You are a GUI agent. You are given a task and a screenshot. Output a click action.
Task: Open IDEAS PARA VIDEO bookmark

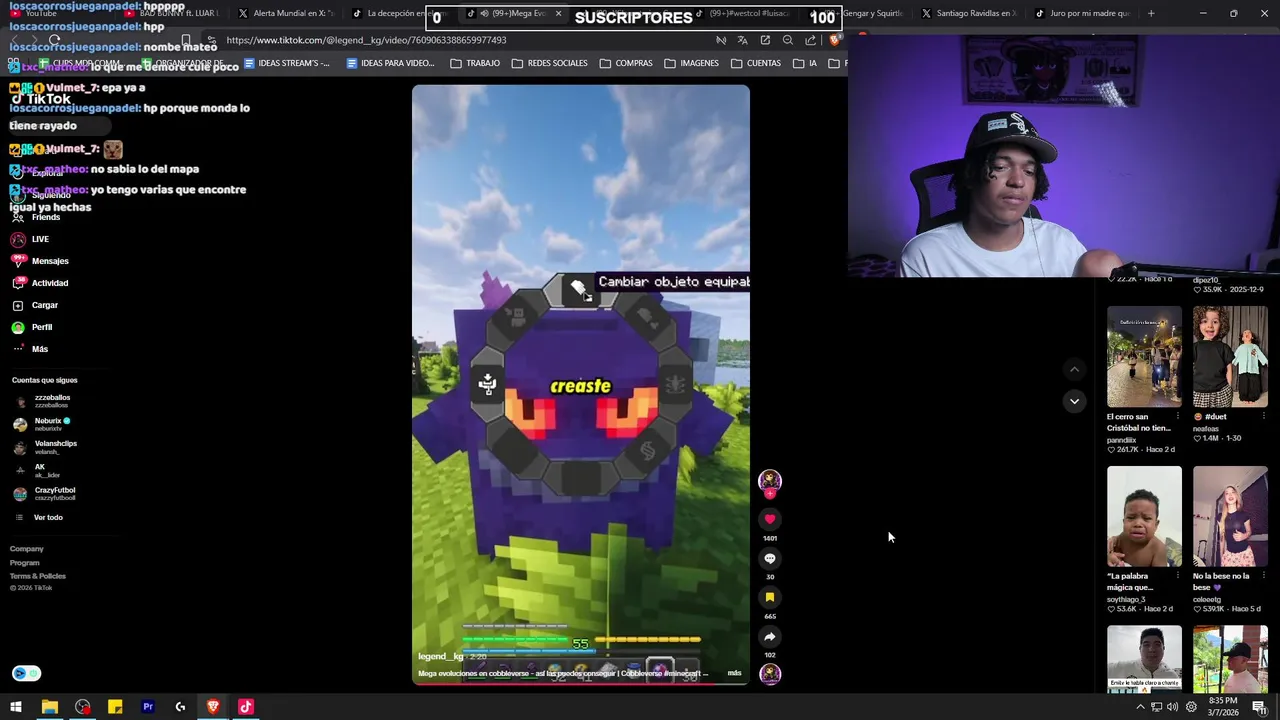[389, 63]
